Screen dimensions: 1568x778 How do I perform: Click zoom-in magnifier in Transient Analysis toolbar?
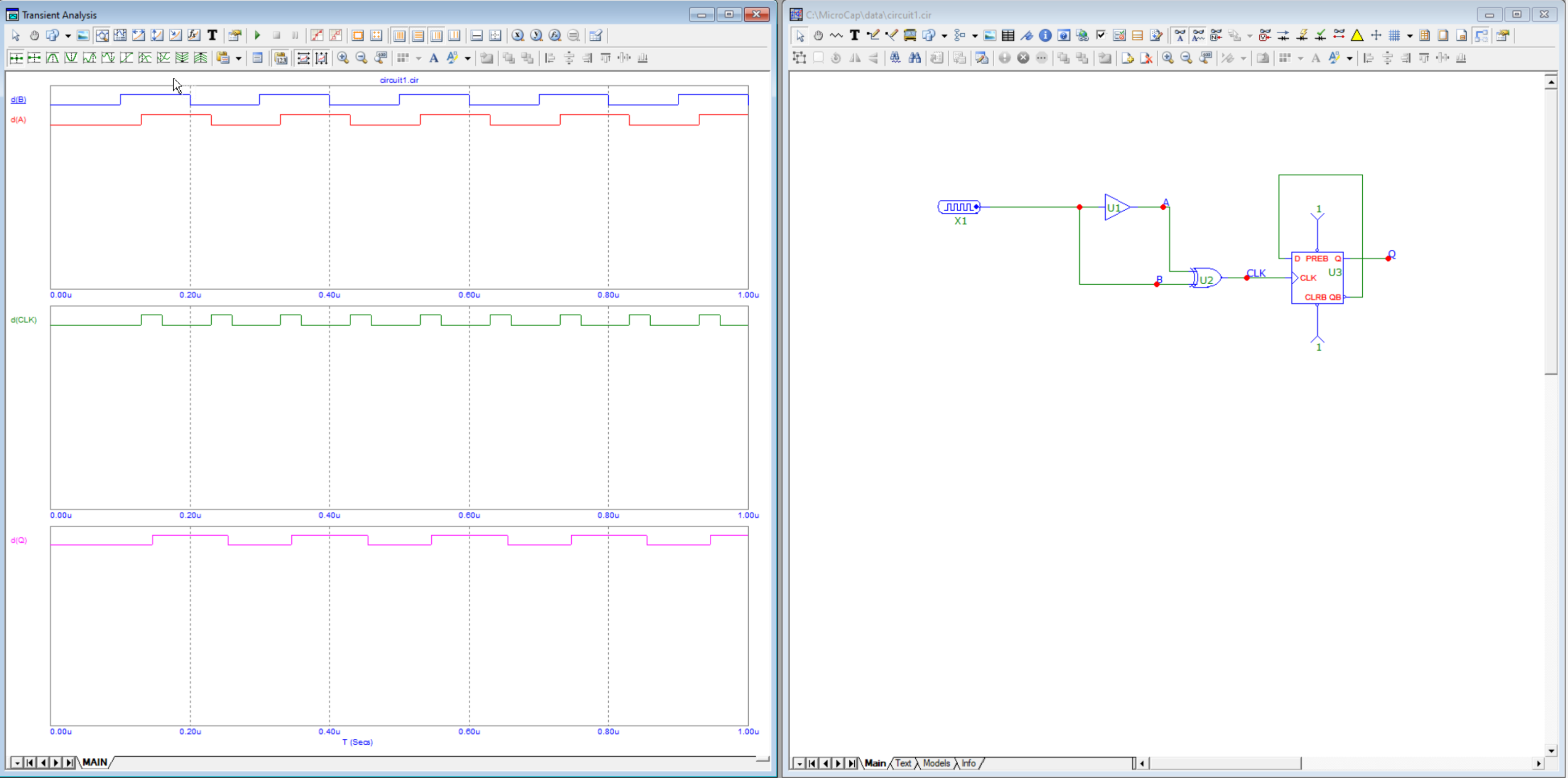point(344,58)
